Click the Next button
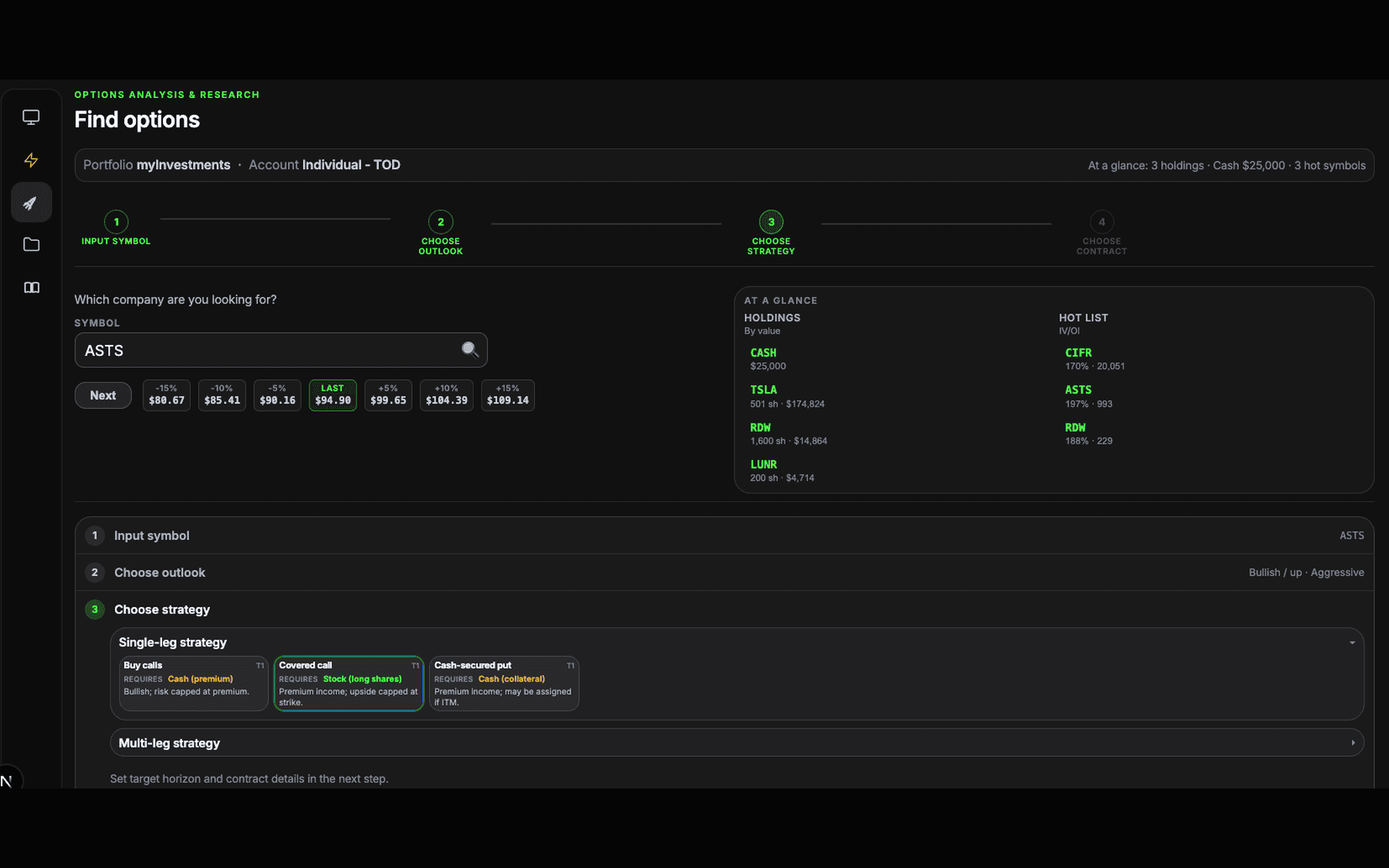1389x868 pixels. pos(103,395)
